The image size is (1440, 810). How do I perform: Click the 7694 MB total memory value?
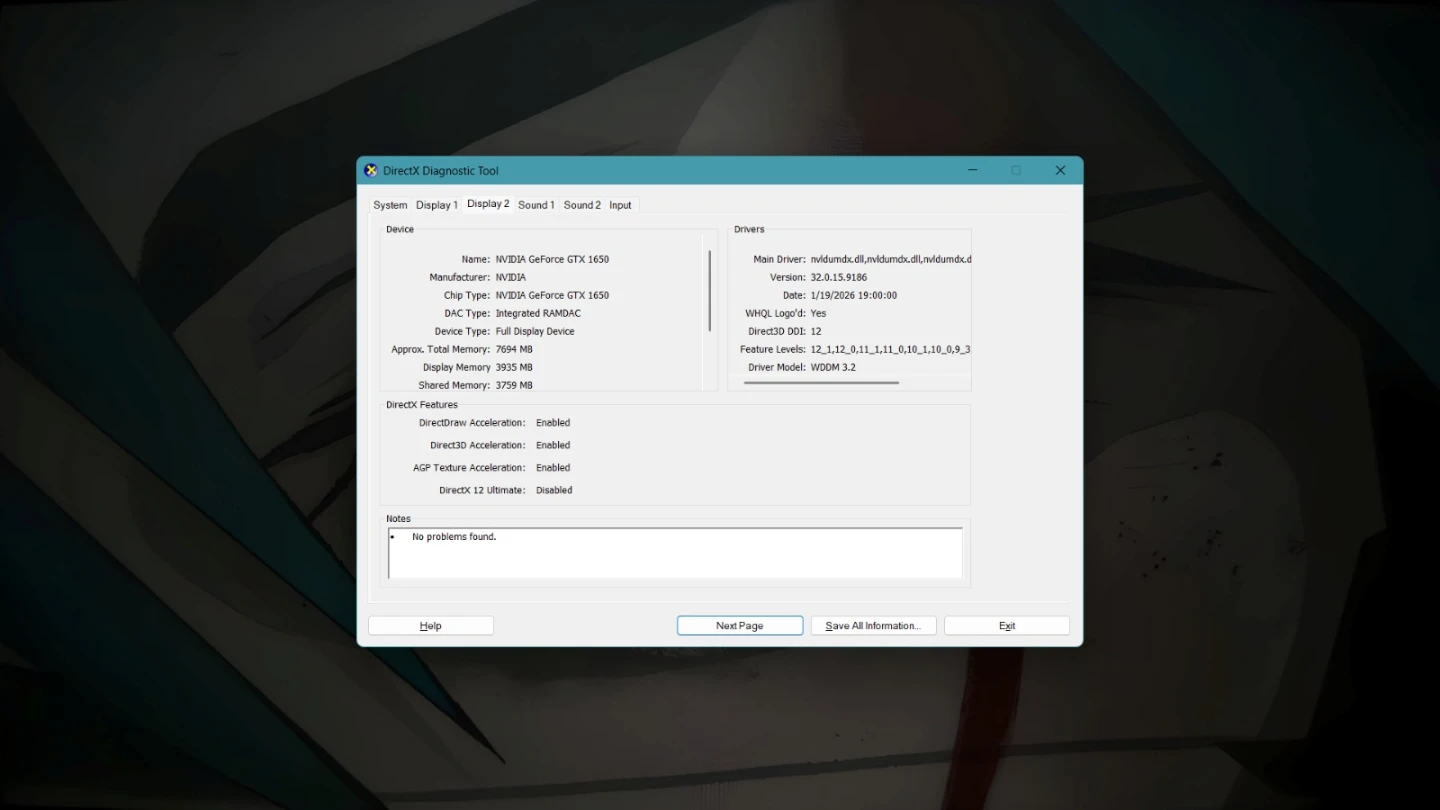514,349
